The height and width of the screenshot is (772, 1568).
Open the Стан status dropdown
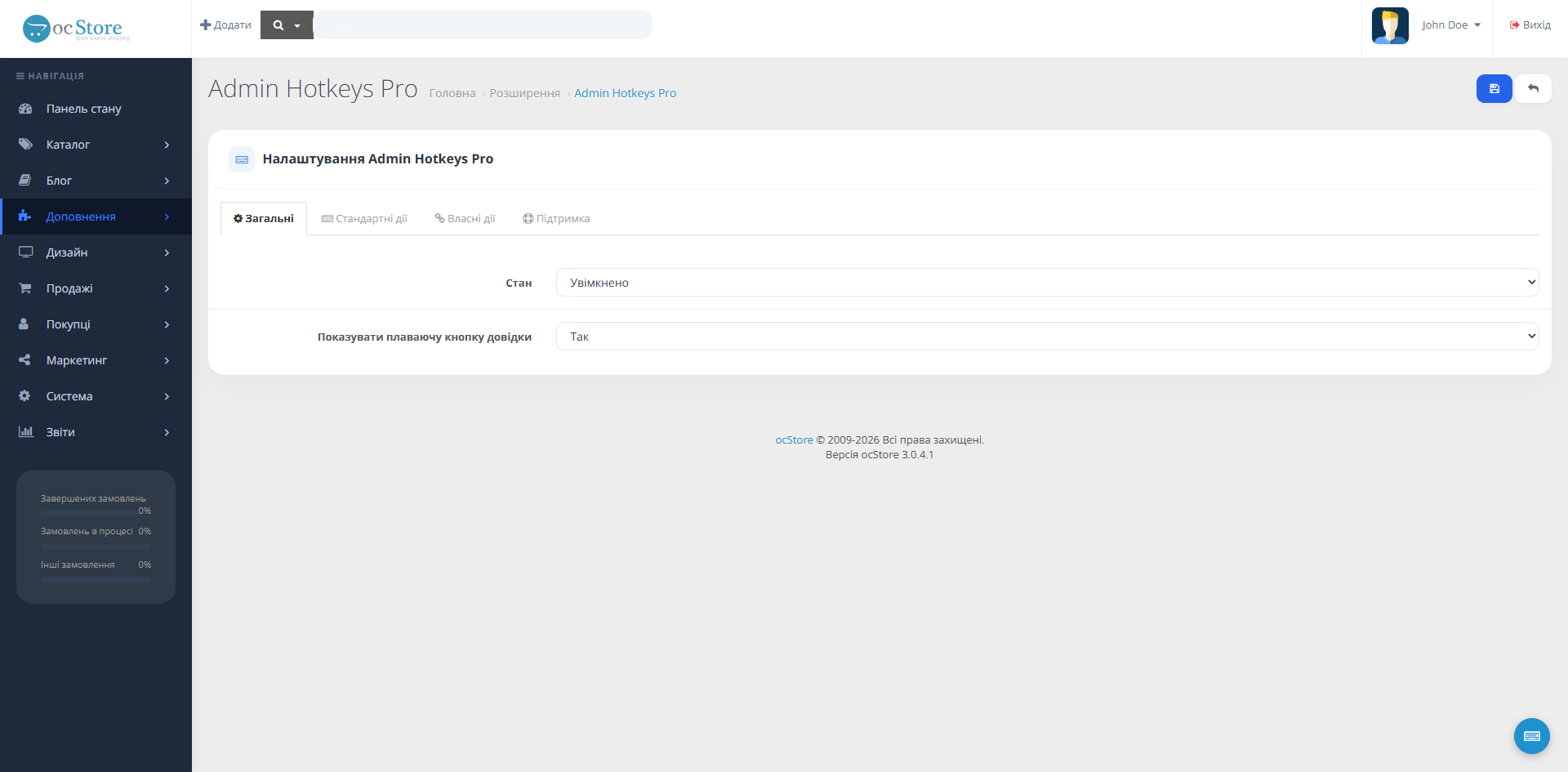(x=1047, y=283)
